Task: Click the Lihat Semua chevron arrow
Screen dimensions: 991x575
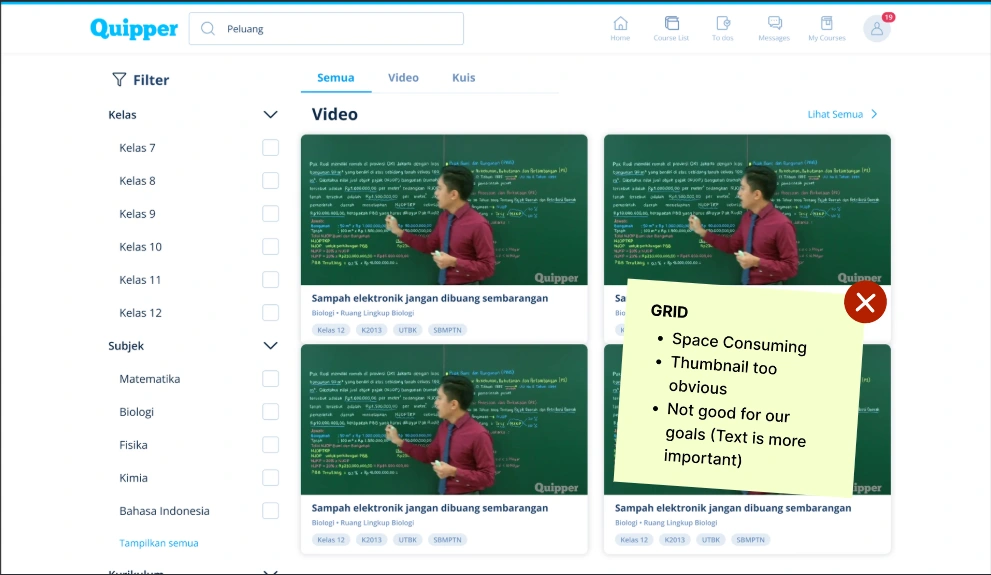Action: click(875, 114)
